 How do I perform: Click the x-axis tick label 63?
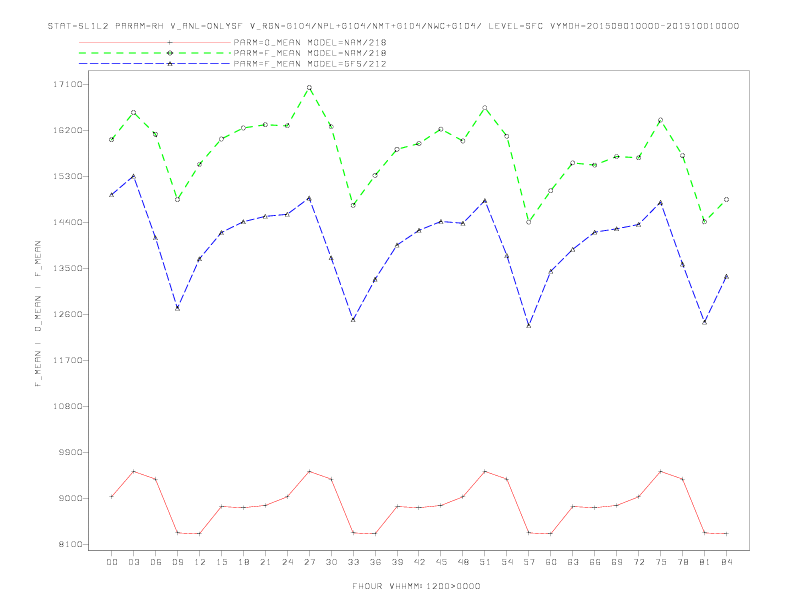click(x=573, y=562)
